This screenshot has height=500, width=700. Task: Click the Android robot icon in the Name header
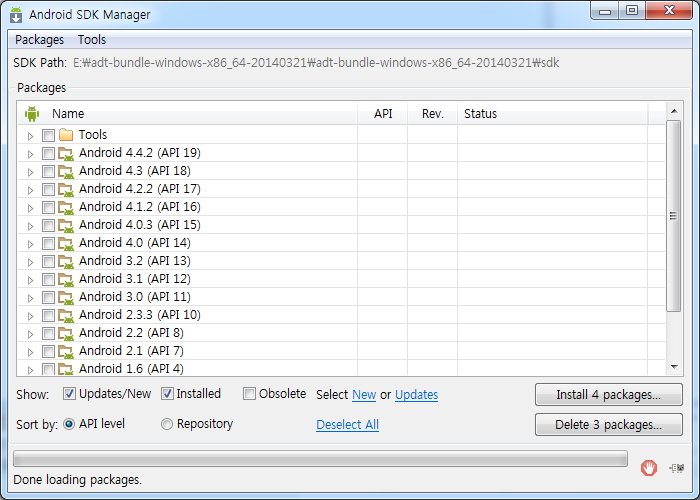coord(32,114)
